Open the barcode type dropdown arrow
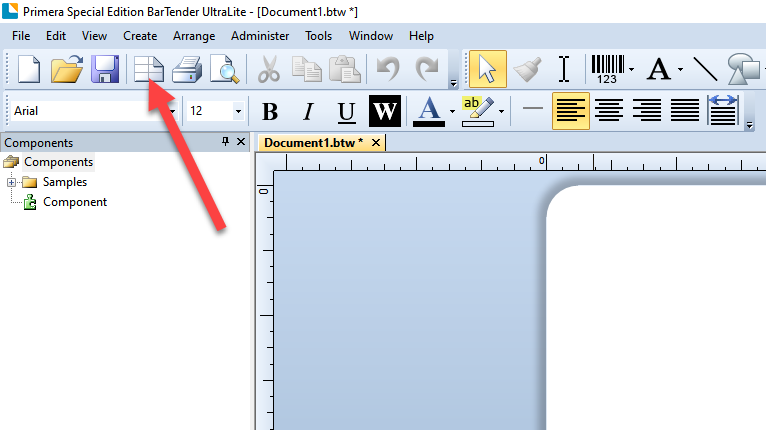Viewport: 766px width, 430px height. coord(631,69)
